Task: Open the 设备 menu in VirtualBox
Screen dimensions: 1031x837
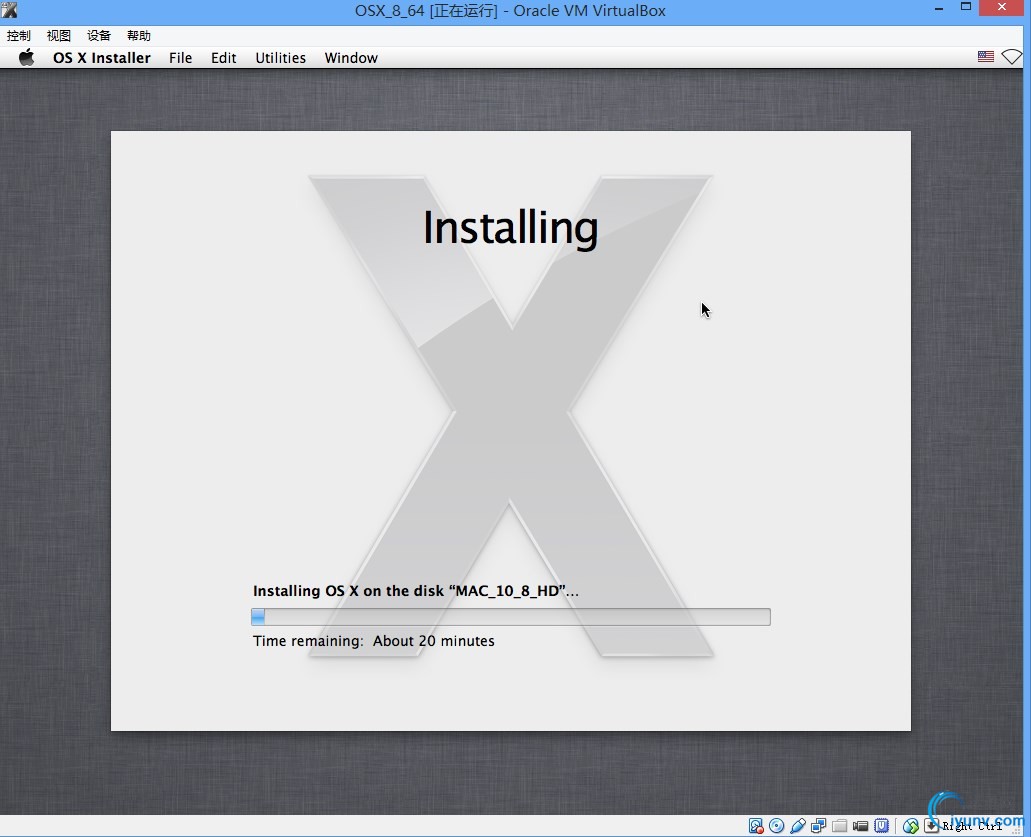Action: tap(99, 36)
